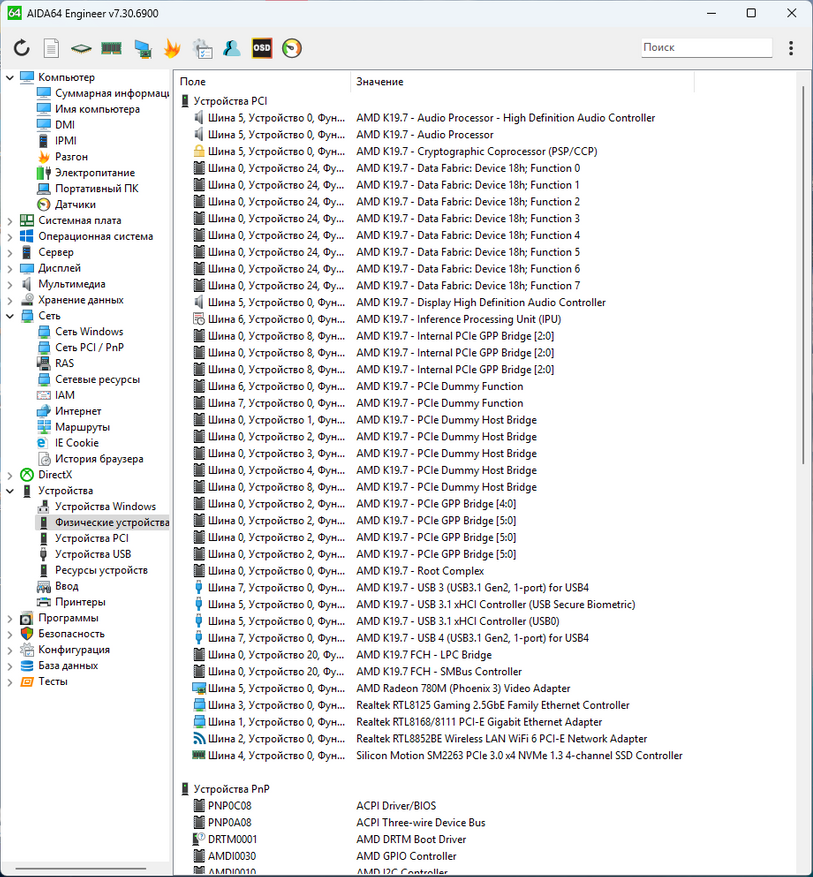Expand the Storage tree node
Screen dimensions: 813x877
click(10, 300)
